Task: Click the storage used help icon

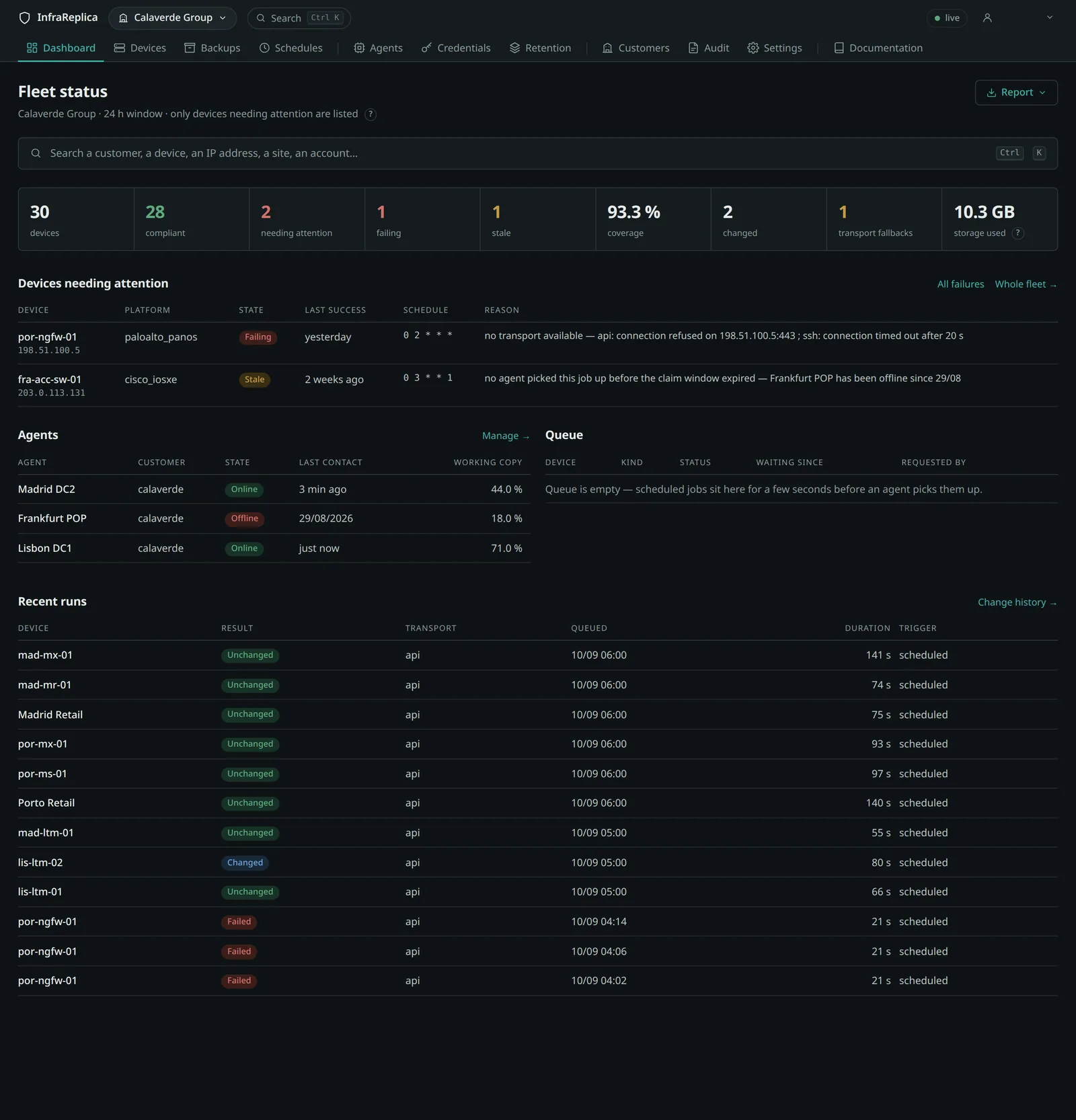Action: tap(1018, 233)
